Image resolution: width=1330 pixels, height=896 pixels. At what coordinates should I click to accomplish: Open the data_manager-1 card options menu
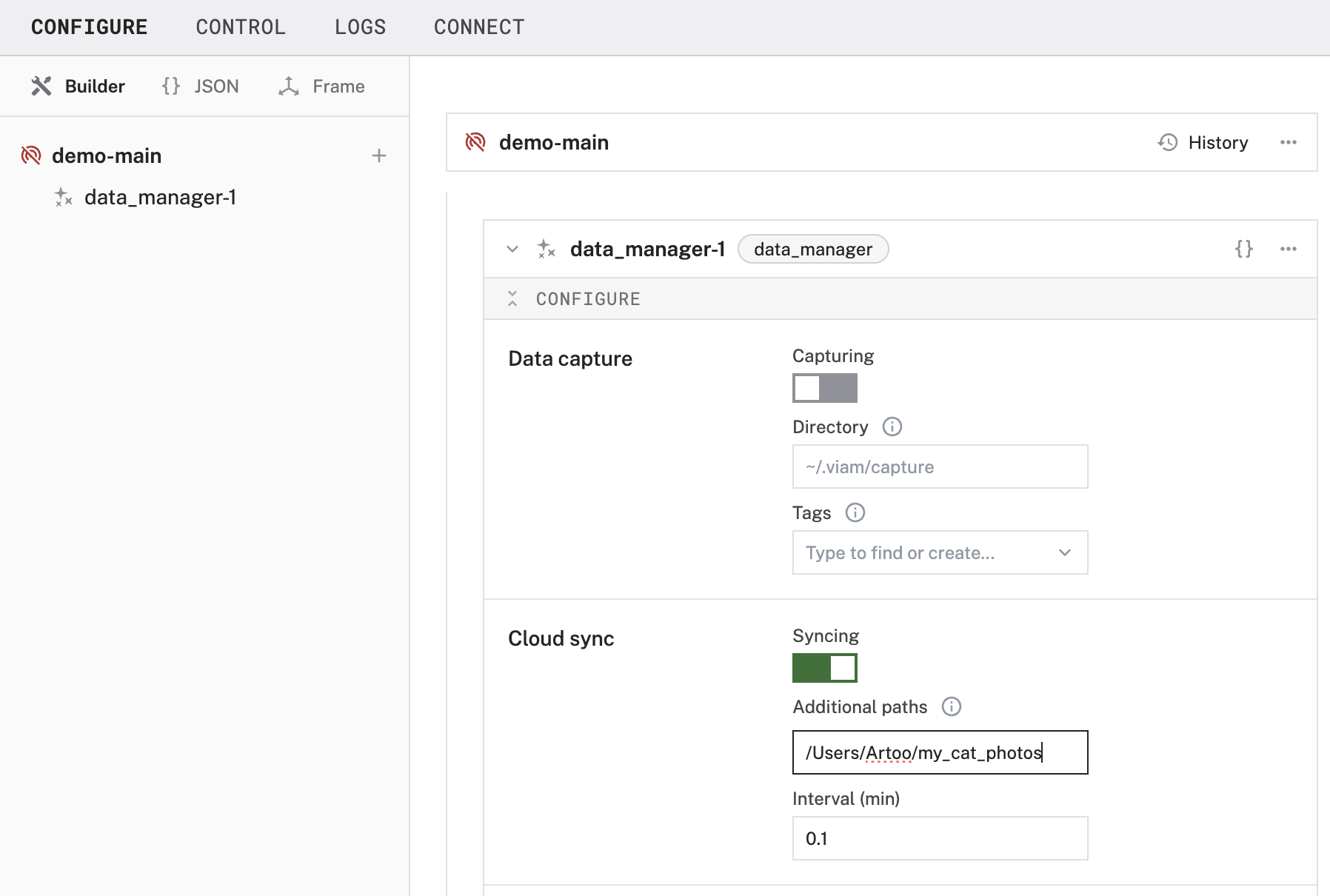[x=1289, y=249]
